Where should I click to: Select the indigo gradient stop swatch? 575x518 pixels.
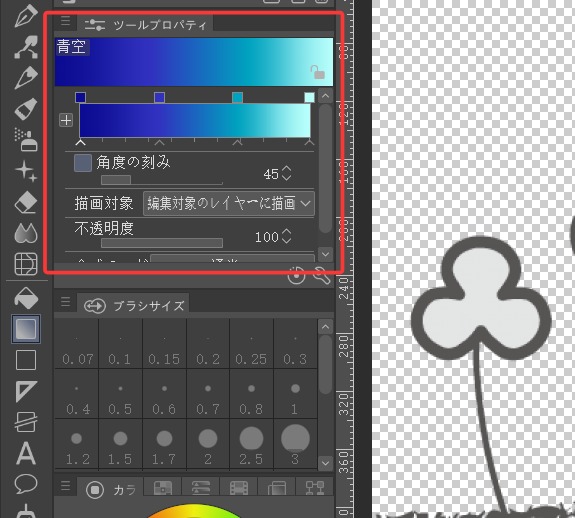159,98
